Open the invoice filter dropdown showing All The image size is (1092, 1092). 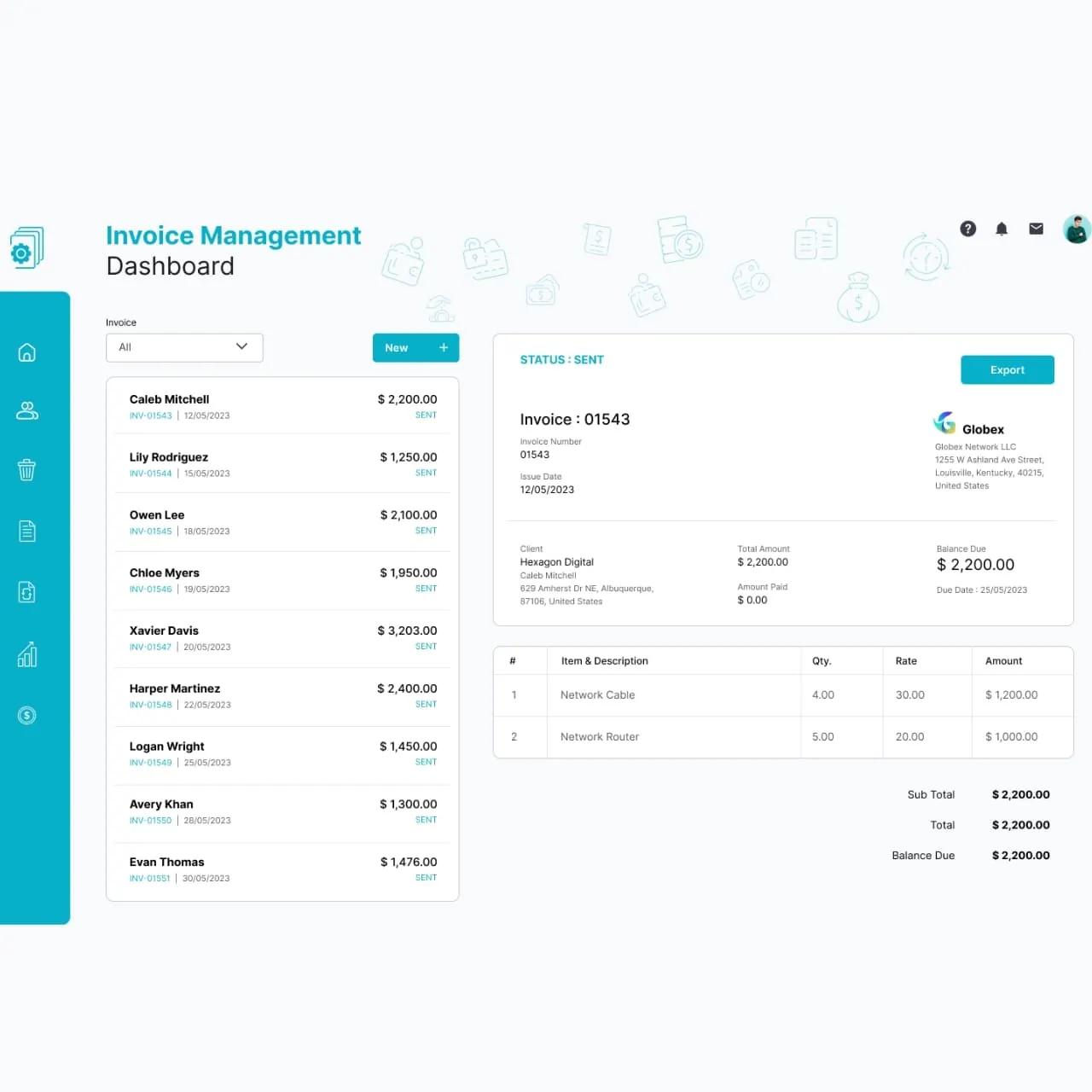point(183,347)
